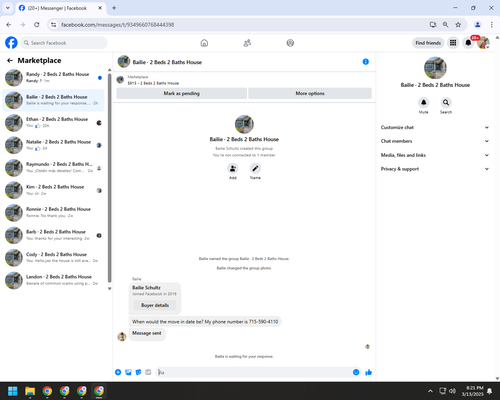500x400 pixels.
Task: Expand Chat members section
Action: point(435,141)
